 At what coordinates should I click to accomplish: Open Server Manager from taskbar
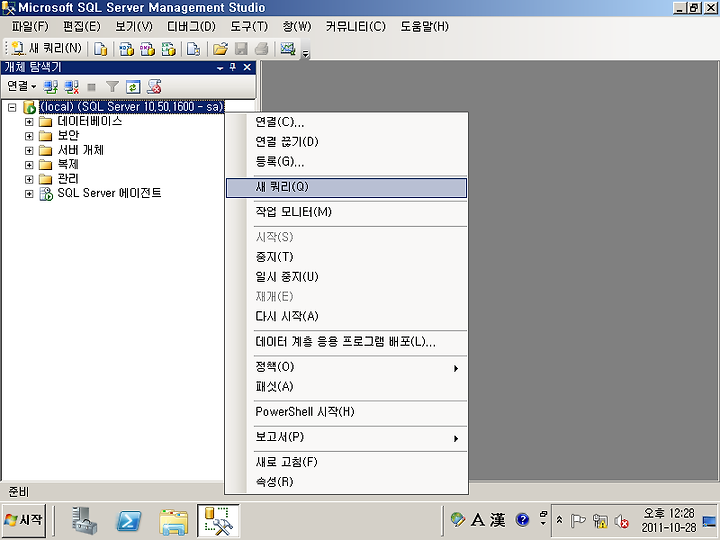coord(84,521)
